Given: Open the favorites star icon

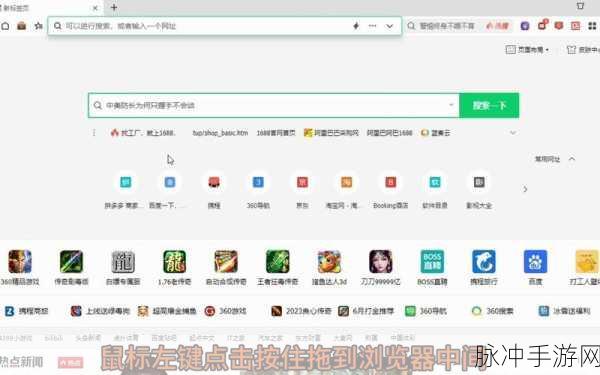Looking at the screenshot, I should coord(38,26).
